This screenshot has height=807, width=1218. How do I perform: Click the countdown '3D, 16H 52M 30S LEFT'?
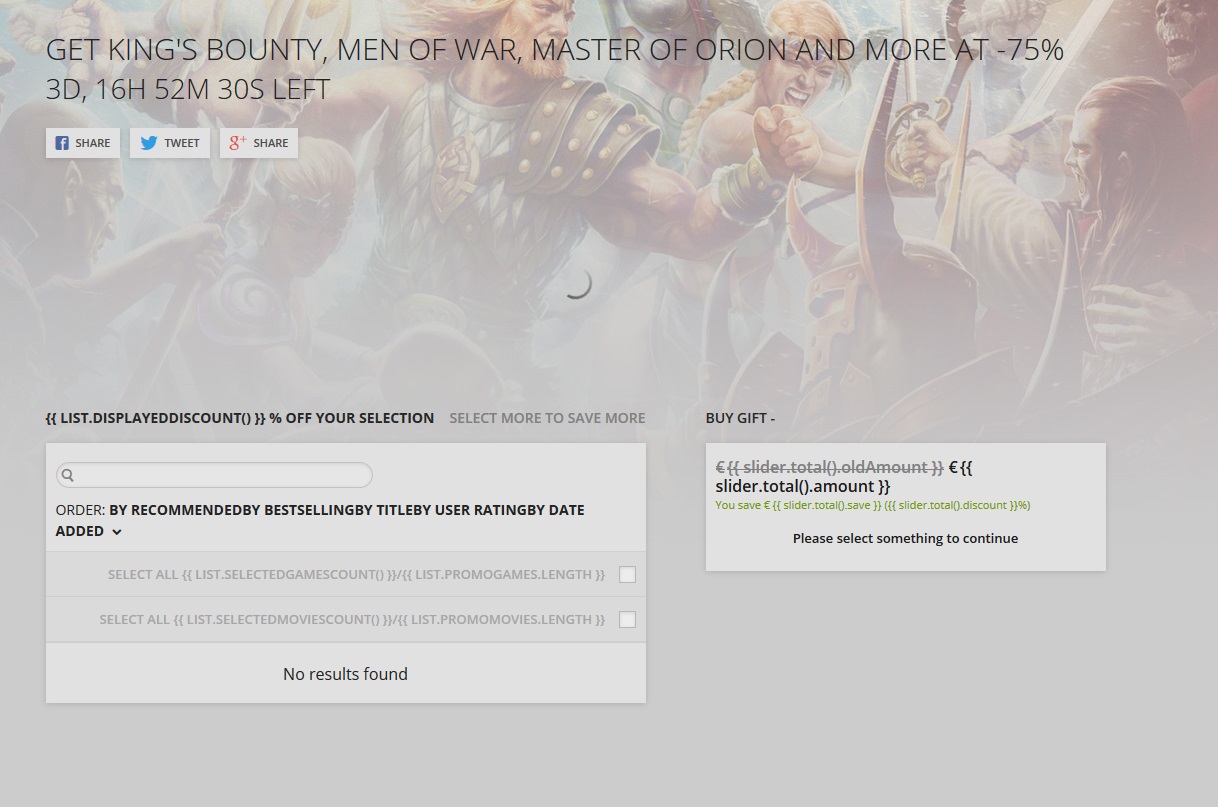click(188, 89)
